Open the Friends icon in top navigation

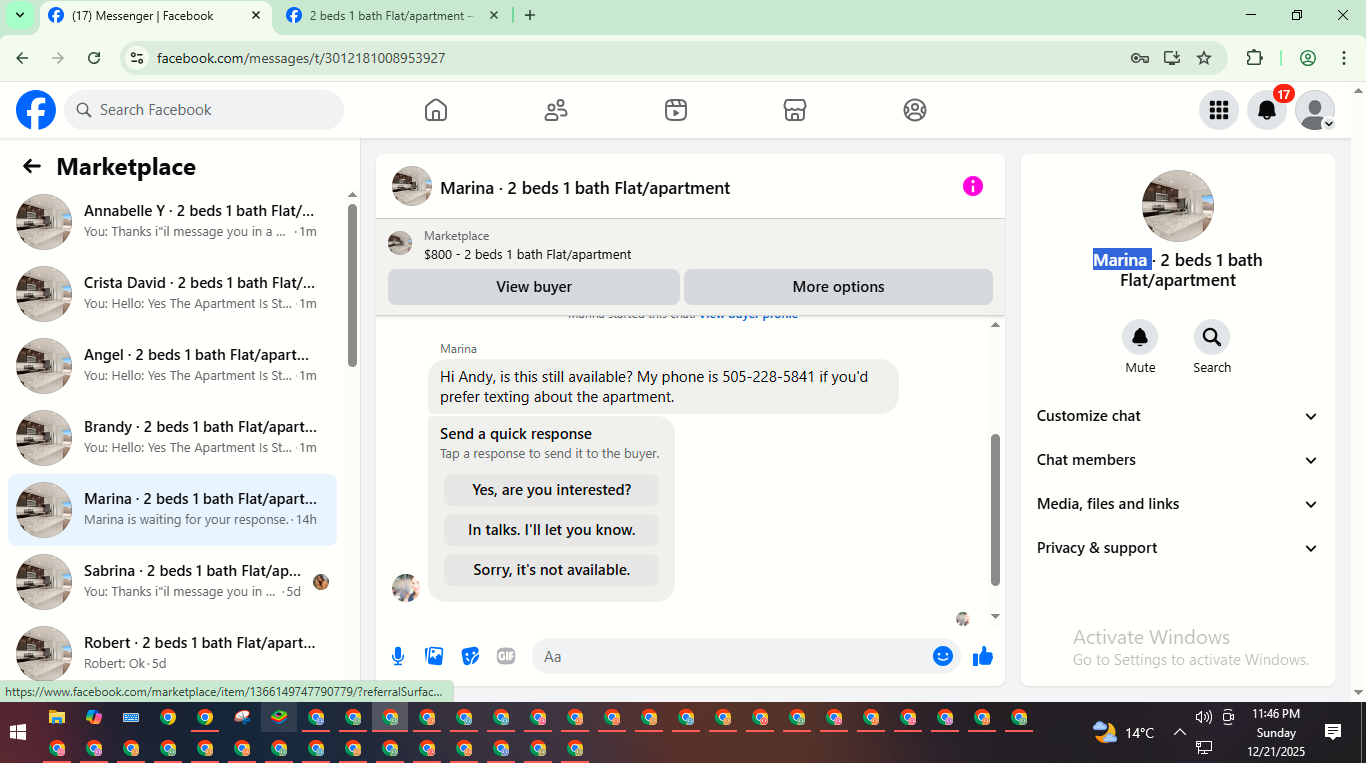(x=556, y=110)
